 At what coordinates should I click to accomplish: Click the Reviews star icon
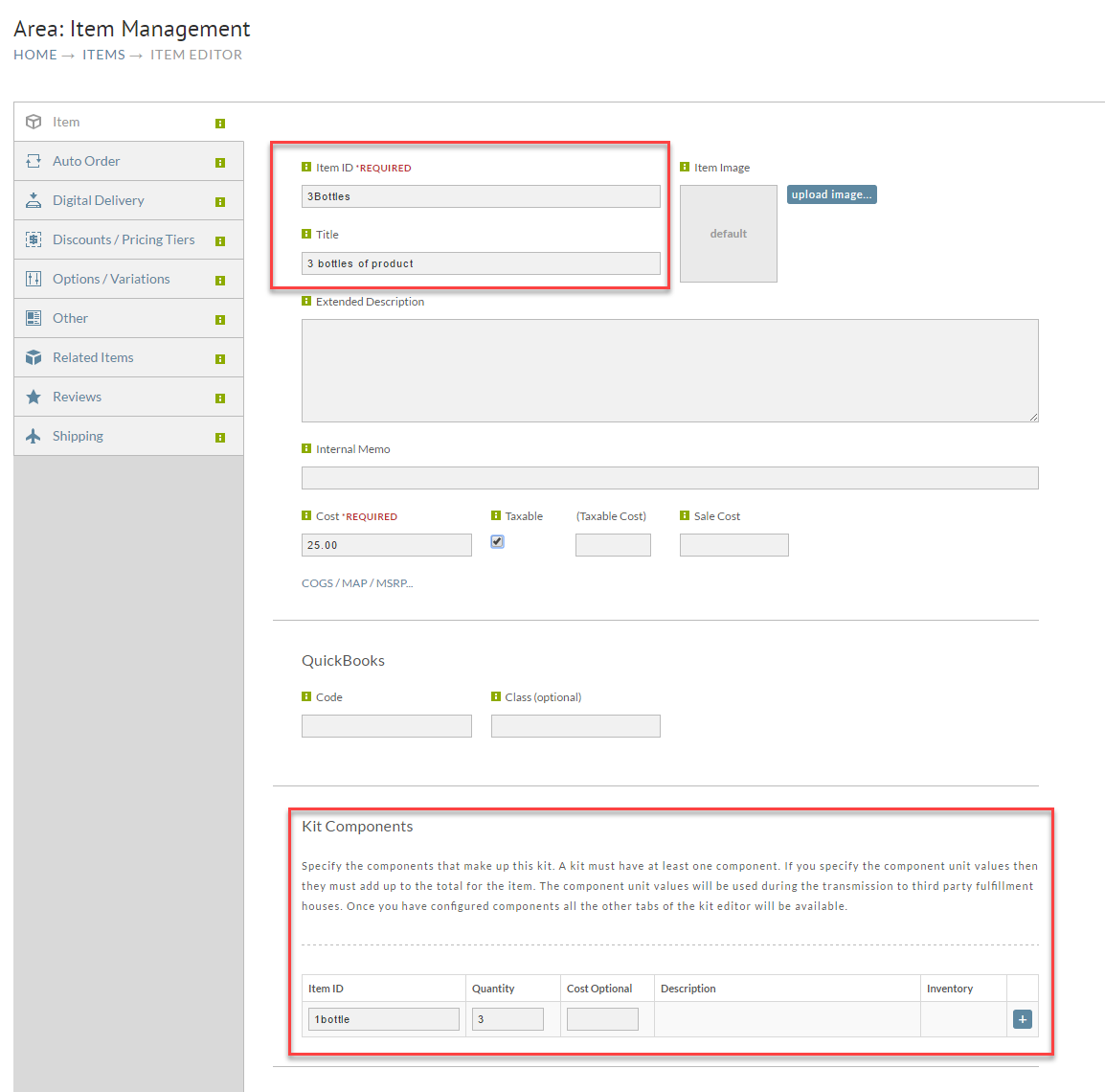pyautogui.click(x=34, y=397)
